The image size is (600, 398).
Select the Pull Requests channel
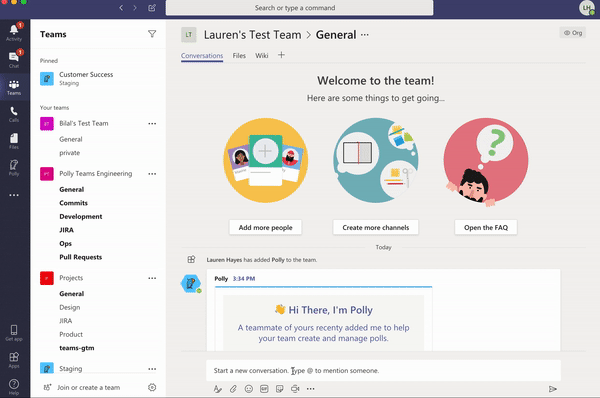81,257
